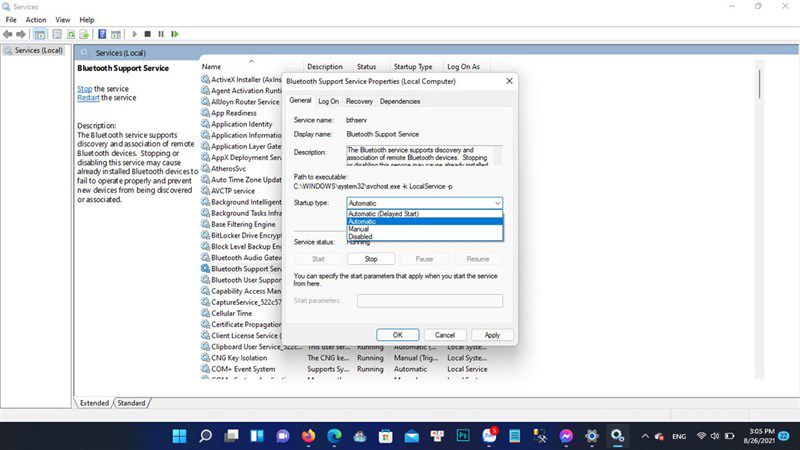Open the Photoshop icon in the taskbar
The width and height of the screenshot is (800, 450).
[463, 436]
